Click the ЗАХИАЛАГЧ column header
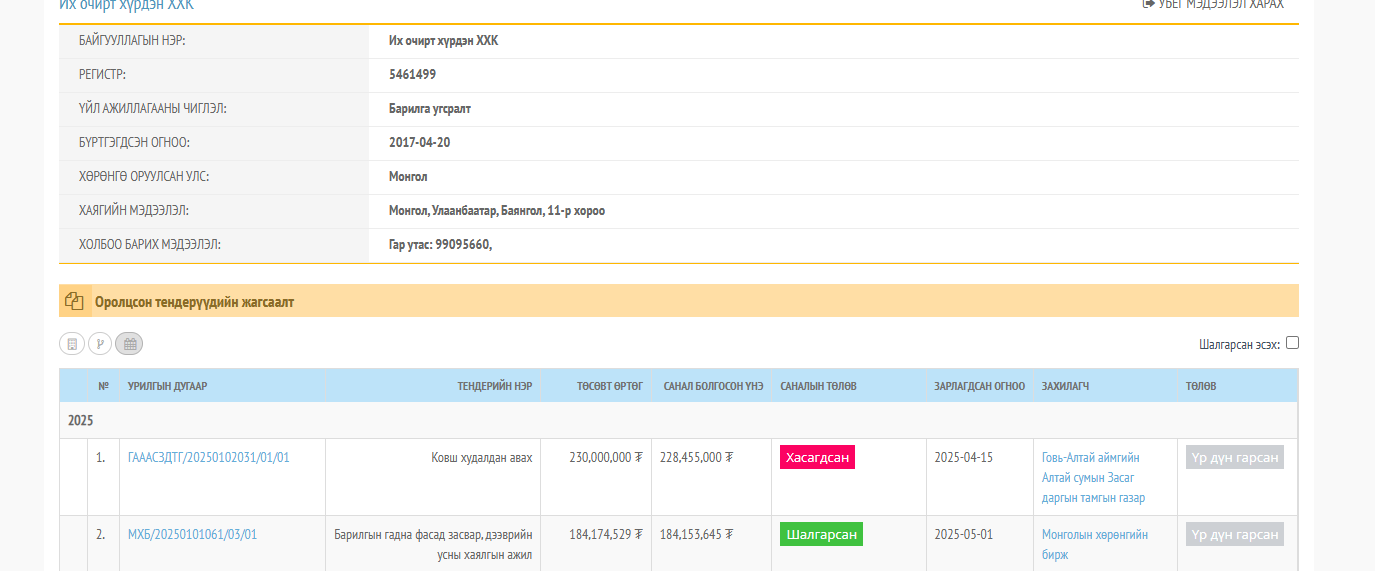1375x571 pixels. [x=1065, y=386]
